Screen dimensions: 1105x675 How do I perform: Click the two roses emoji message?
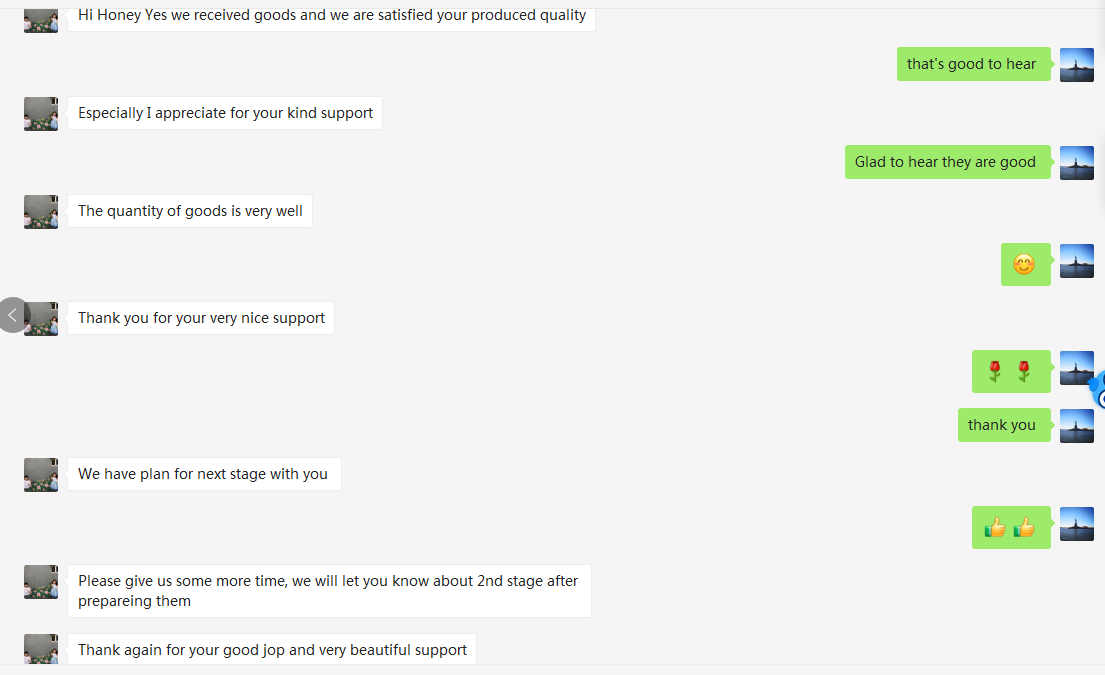(1011, 372)
